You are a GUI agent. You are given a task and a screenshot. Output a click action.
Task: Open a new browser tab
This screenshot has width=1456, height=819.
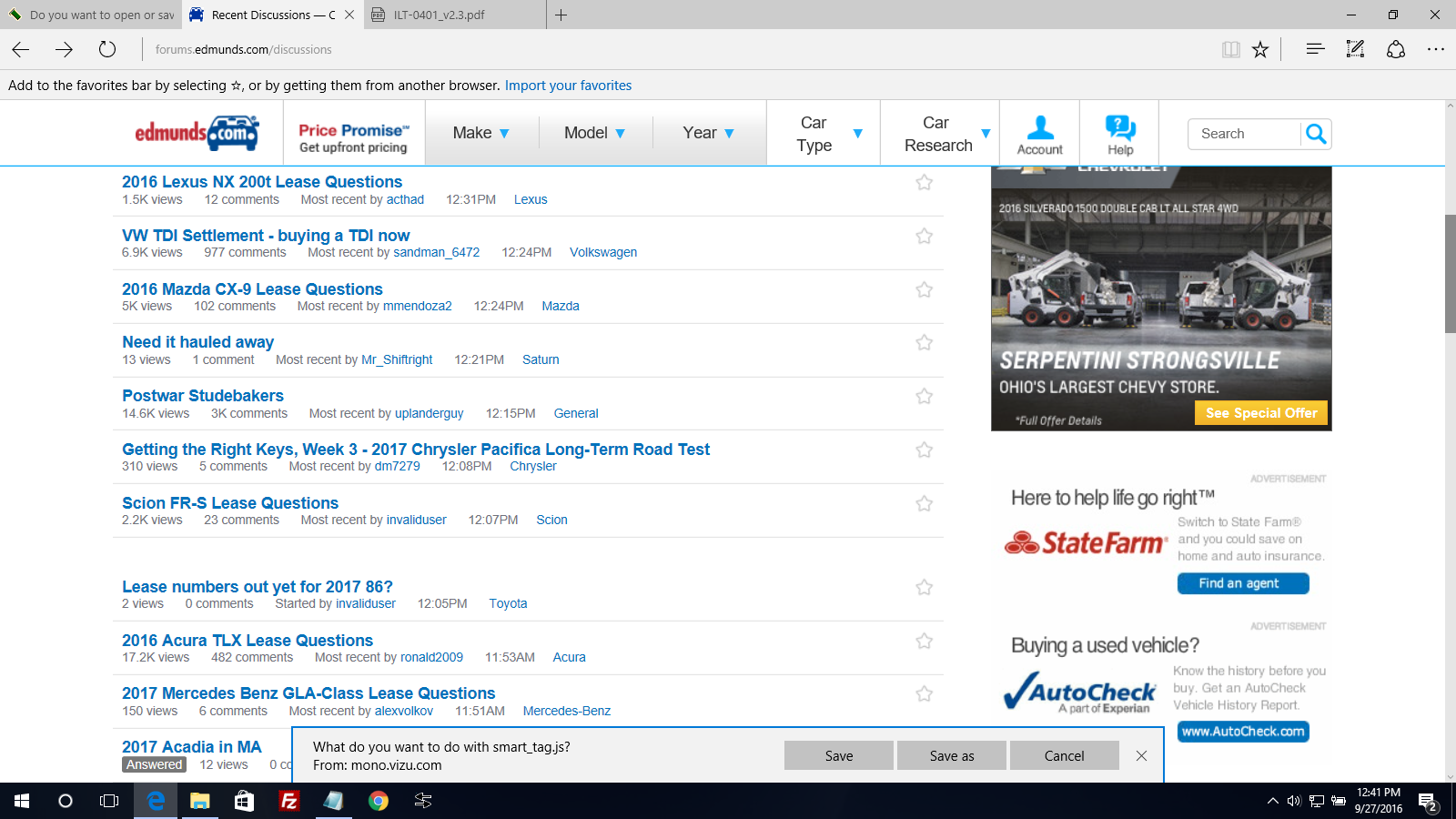(561, 15)
